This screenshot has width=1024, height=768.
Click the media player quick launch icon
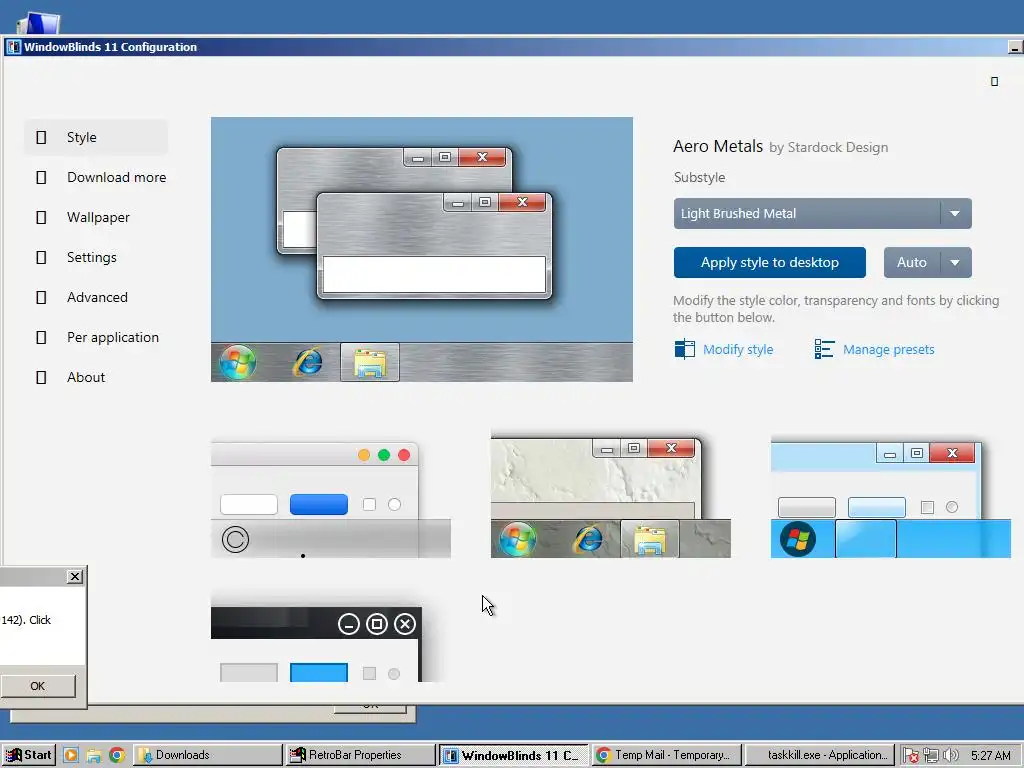[71, 756]
